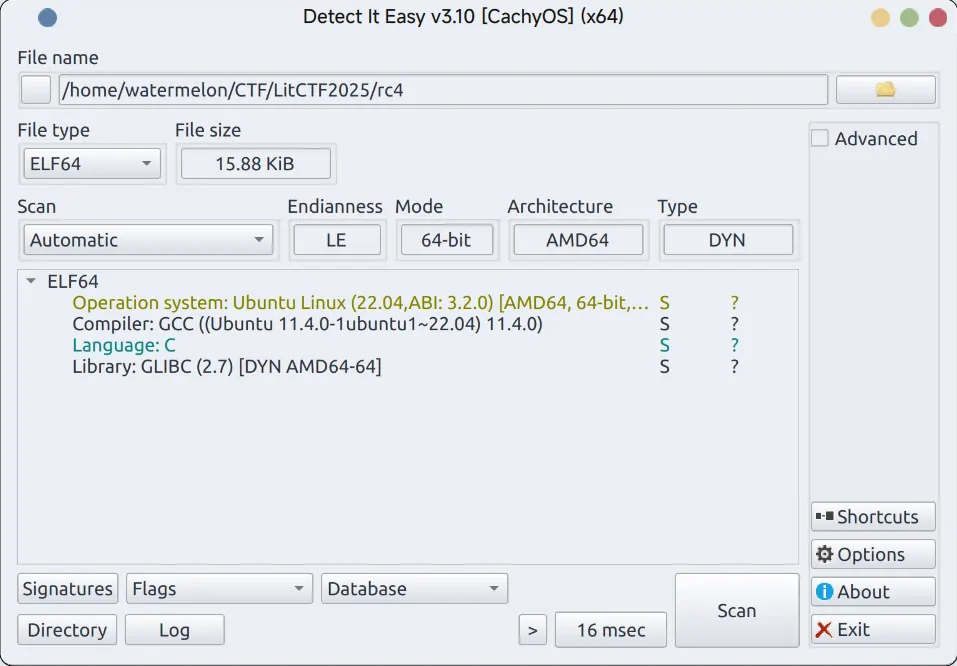Screen dimensions: 957x666
Task: Click the Scan button
Action: [x=737, y=610]
